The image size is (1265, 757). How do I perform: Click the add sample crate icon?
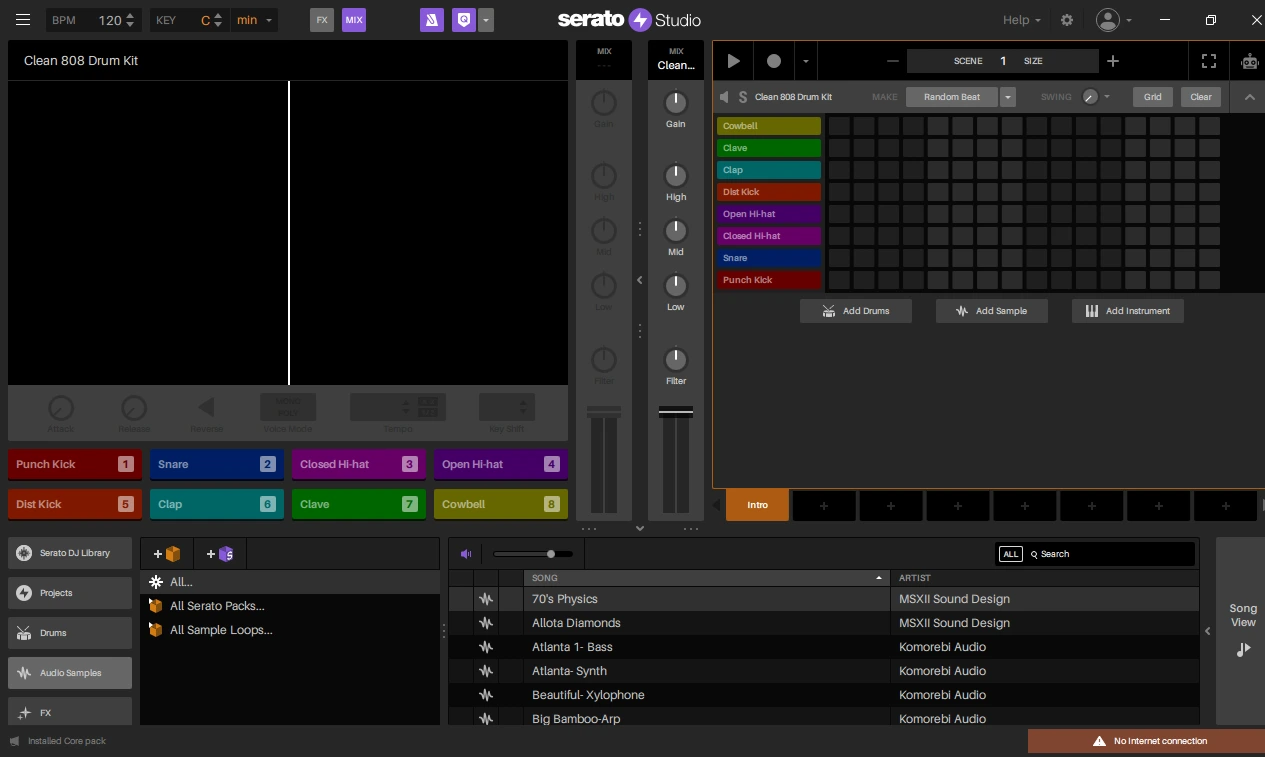220,554
